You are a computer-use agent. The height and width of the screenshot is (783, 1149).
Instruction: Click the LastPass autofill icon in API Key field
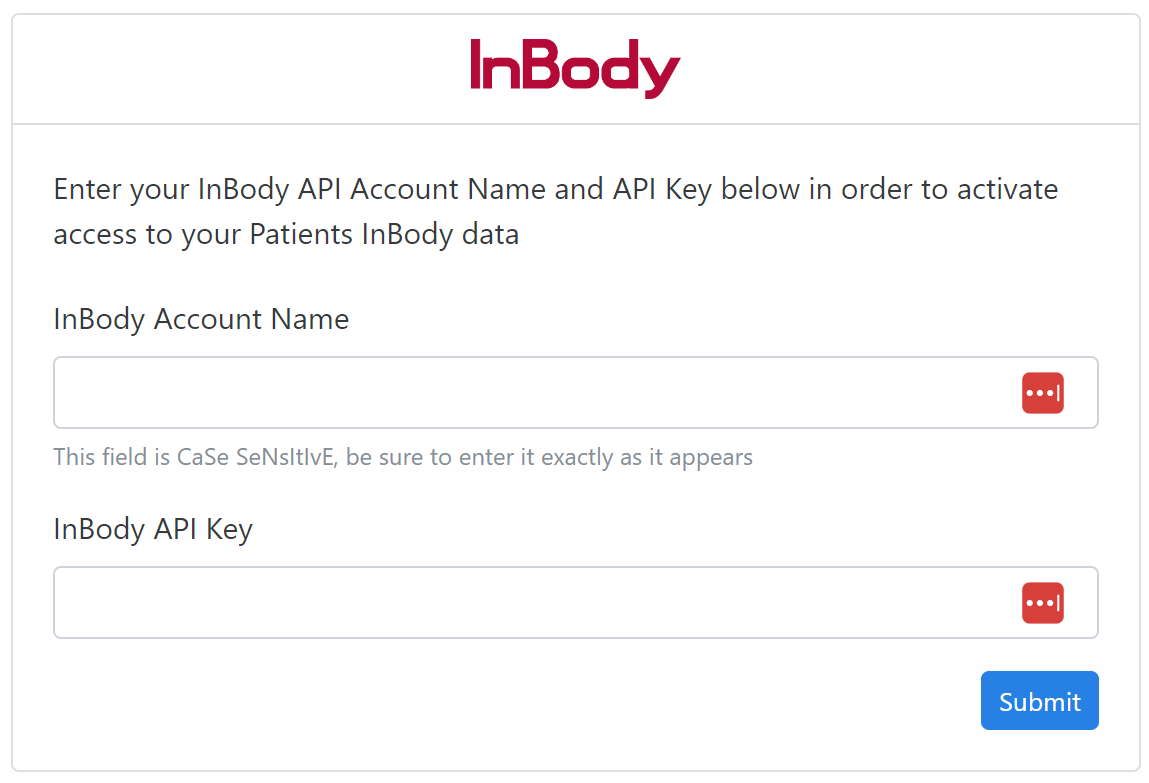coord(1042,602)
